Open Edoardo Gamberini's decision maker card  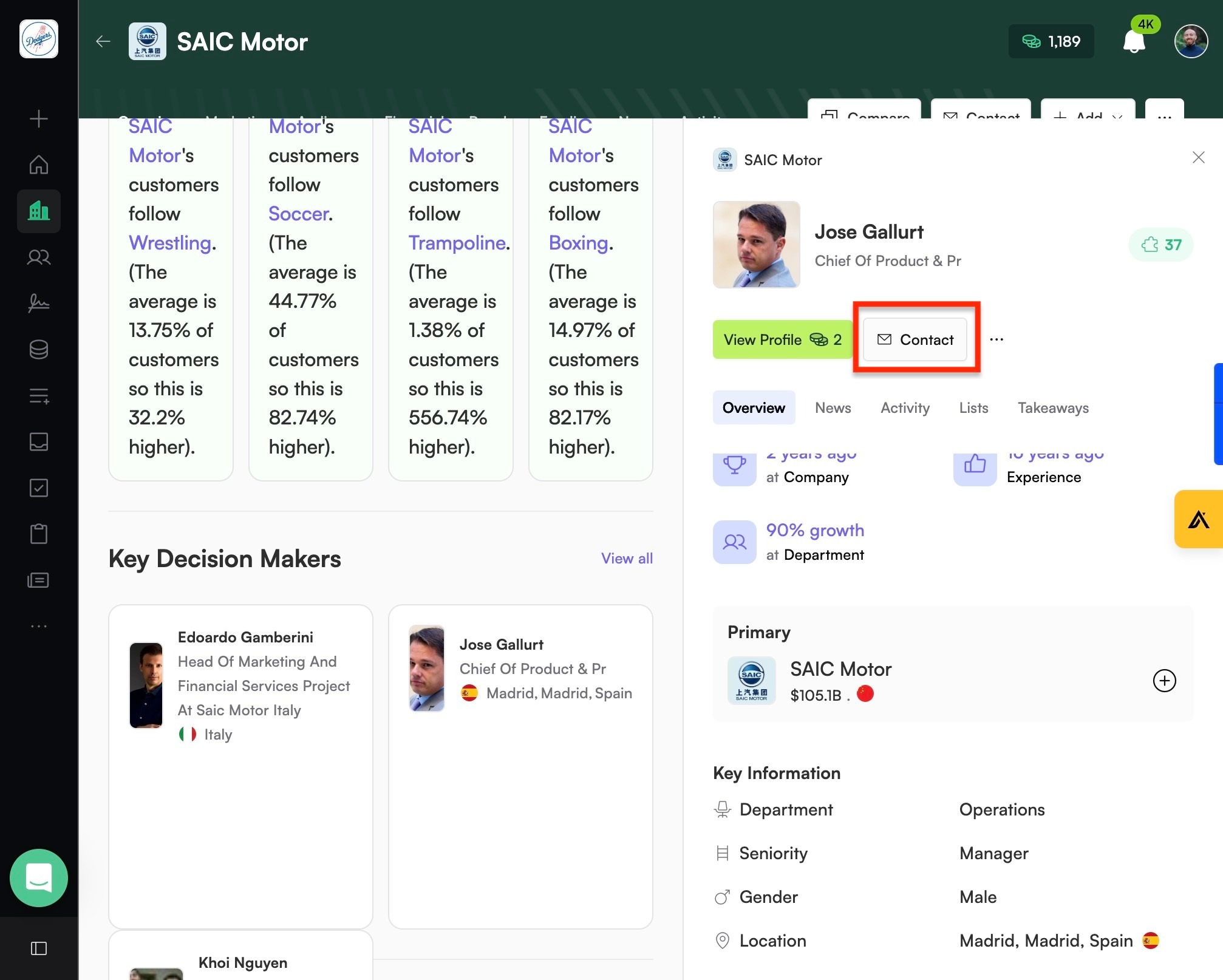point(240,766)
